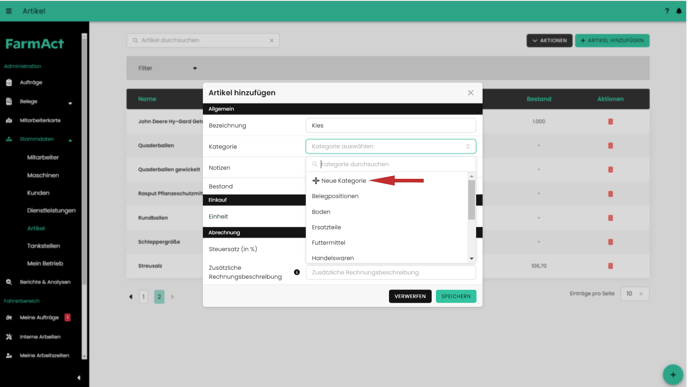The width and height of the screenshot is (688, 387).
Task: Delete the John Deere Hy-Gard article
Action: pos(610,122)
